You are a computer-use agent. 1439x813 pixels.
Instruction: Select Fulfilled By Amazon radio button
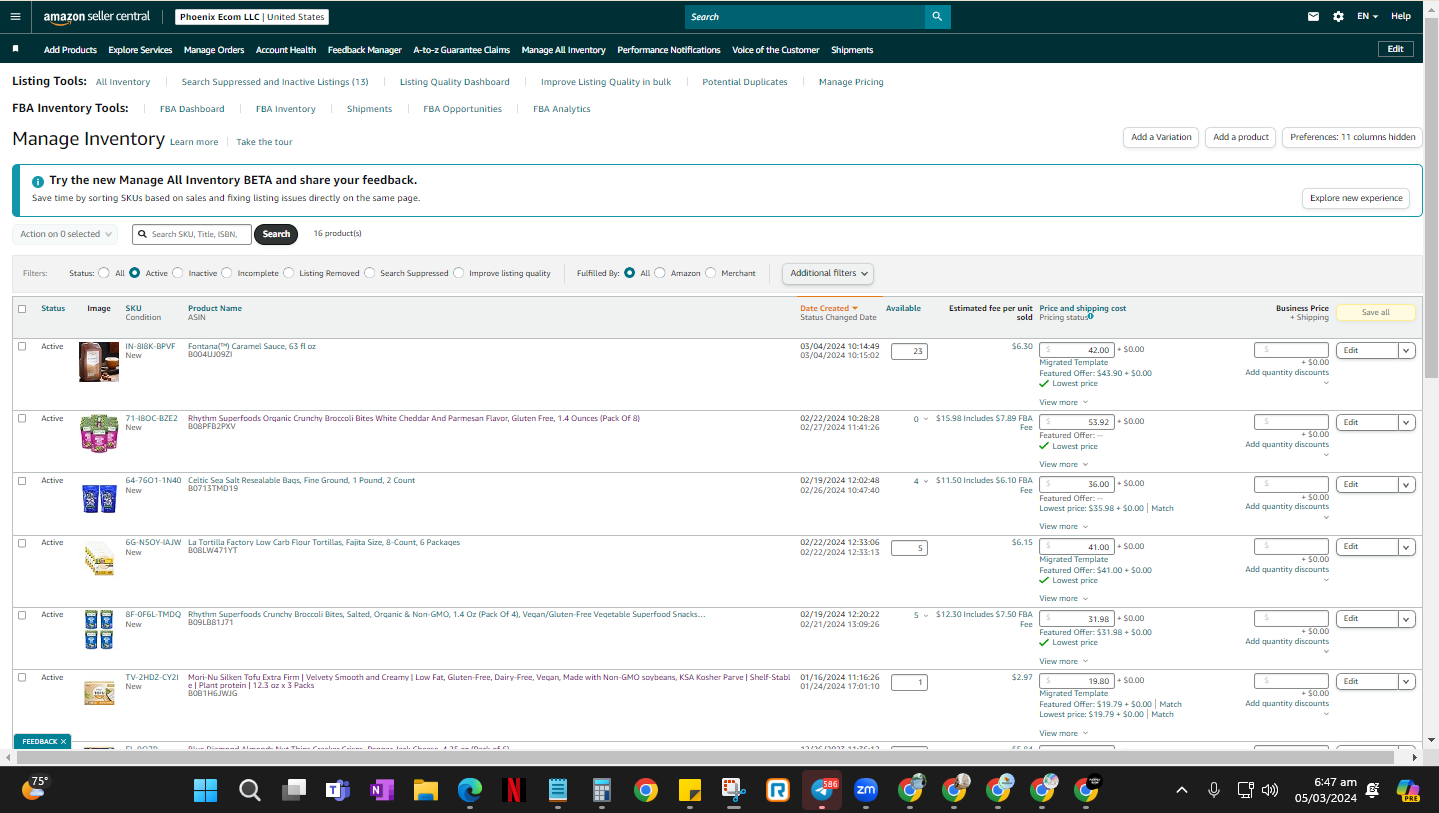(660, 272)
